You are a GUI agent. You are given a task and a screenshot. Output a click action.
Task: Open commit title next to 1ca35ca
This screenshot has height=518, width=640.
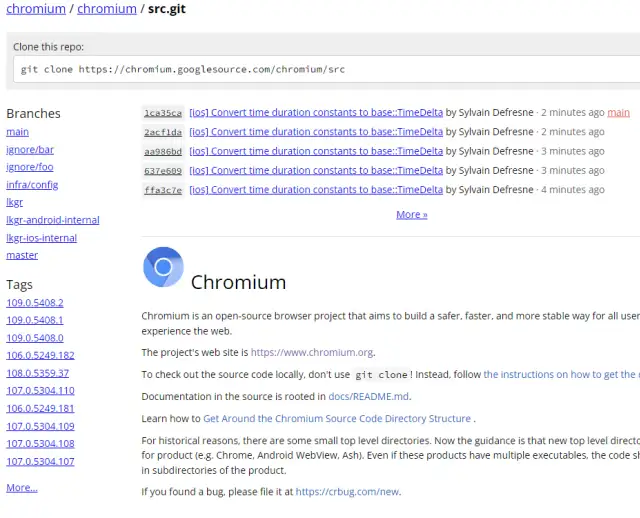click(316, 112)
